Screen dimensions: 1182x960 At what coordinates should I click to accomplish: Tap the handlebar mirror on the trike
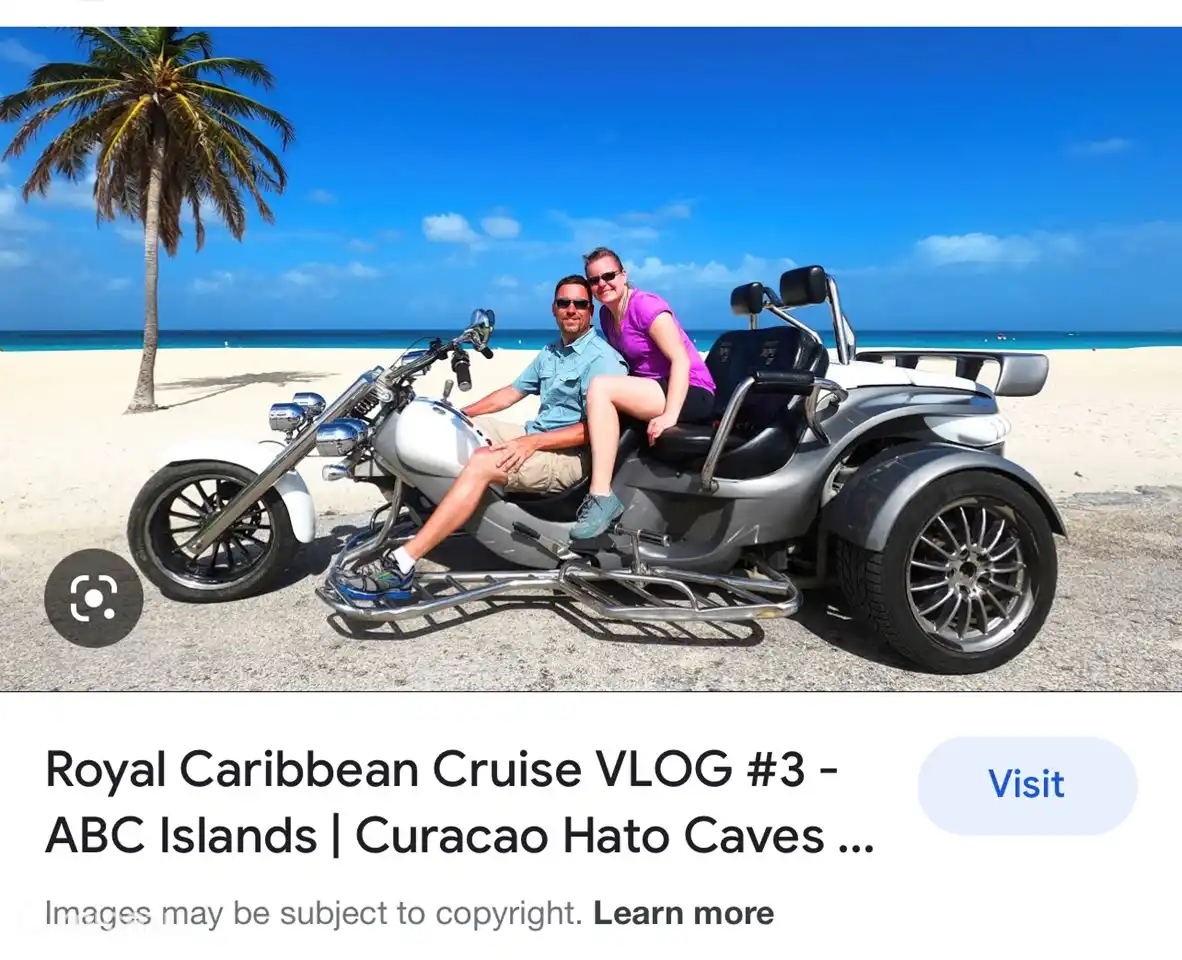point(482,320)
